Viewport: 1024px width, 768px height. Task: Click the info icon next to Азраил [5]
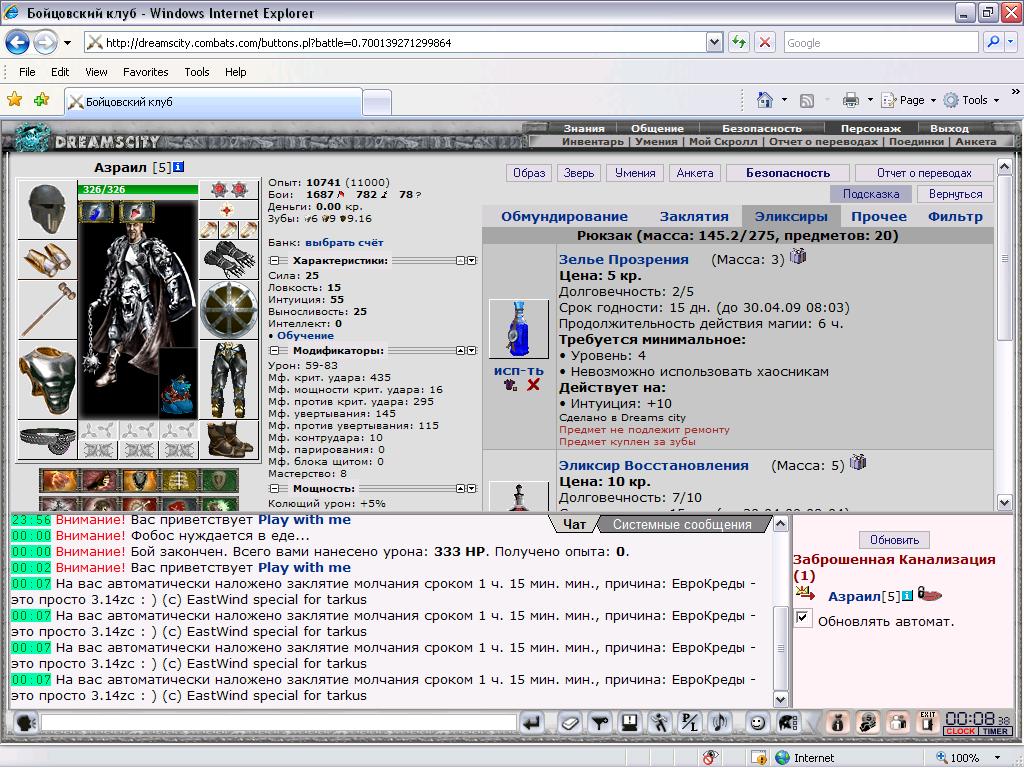tap(178, 167)
